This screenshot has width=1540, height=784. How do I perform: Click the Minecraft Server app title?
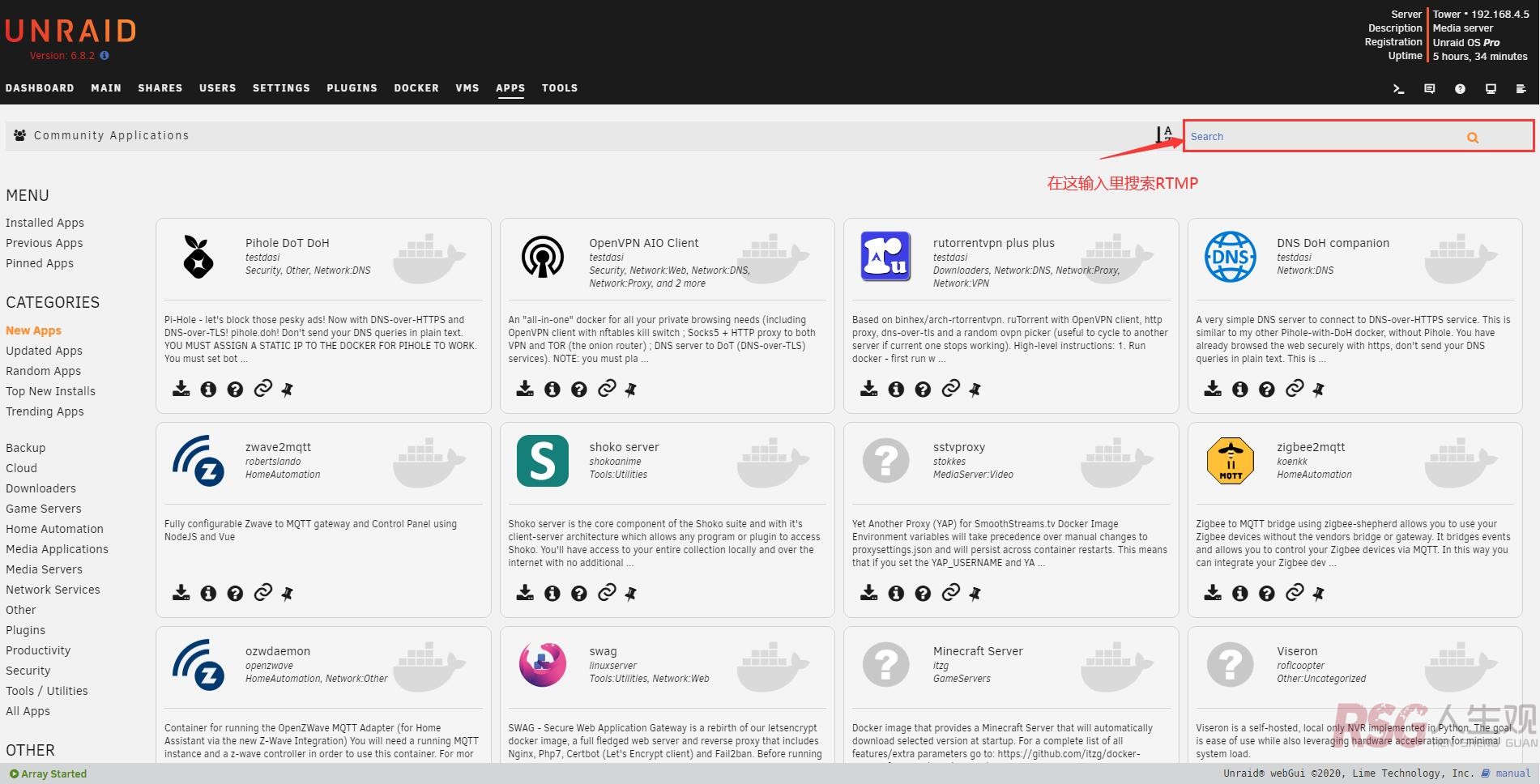(x=978, y=651)
